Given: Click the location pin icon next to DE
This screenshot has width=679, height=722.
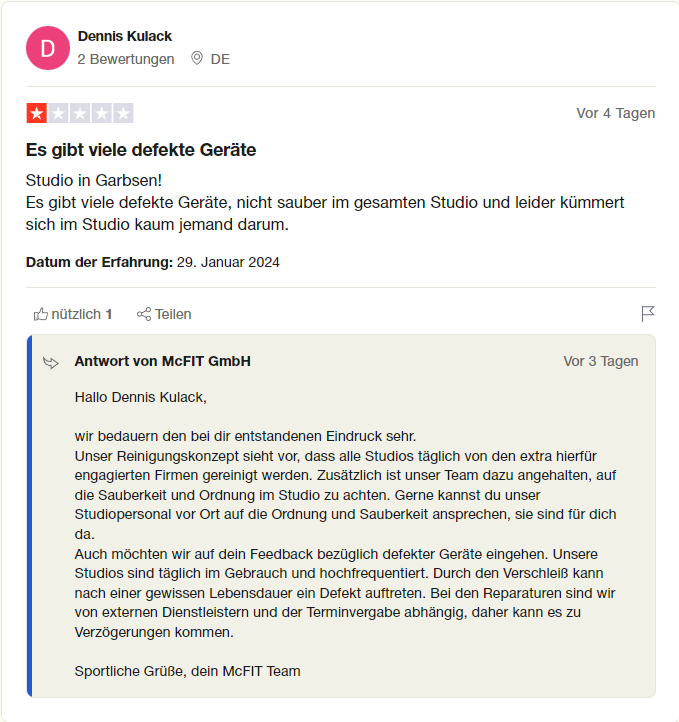Looking at the screenshot, I should click(197, 58).
